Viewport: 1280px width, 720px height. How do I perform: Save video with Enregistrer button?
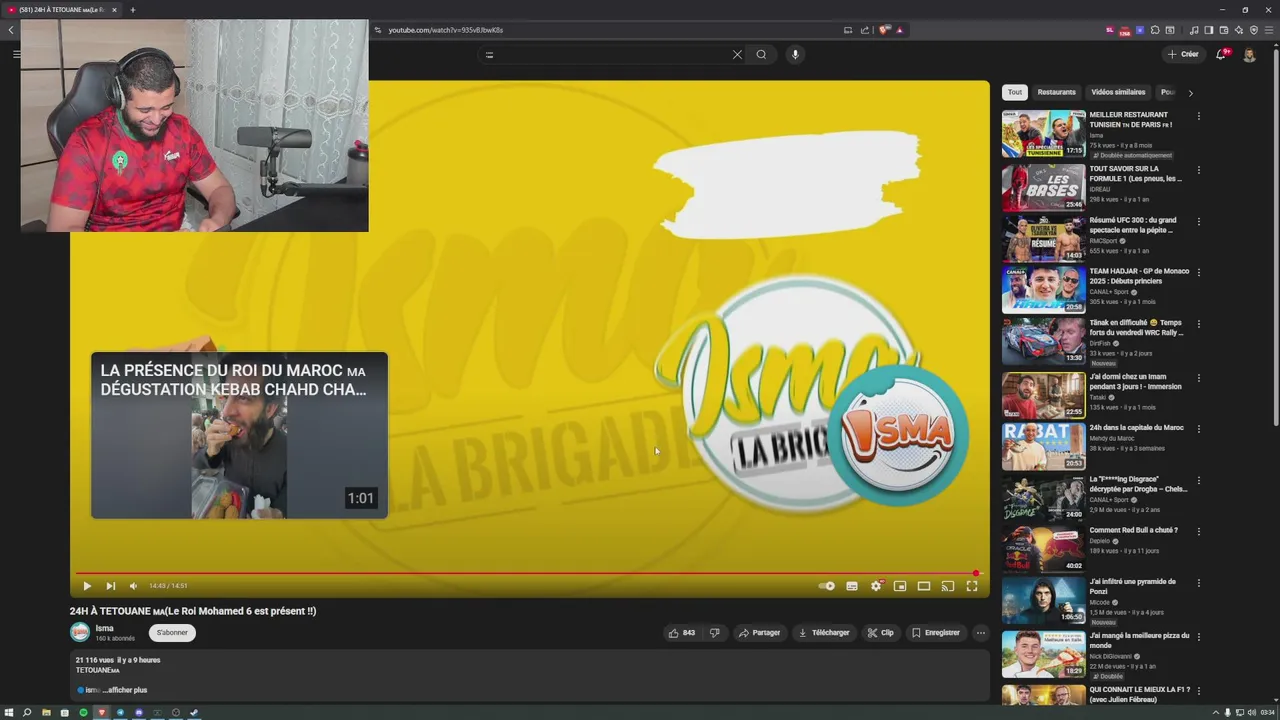click(936, 633)
